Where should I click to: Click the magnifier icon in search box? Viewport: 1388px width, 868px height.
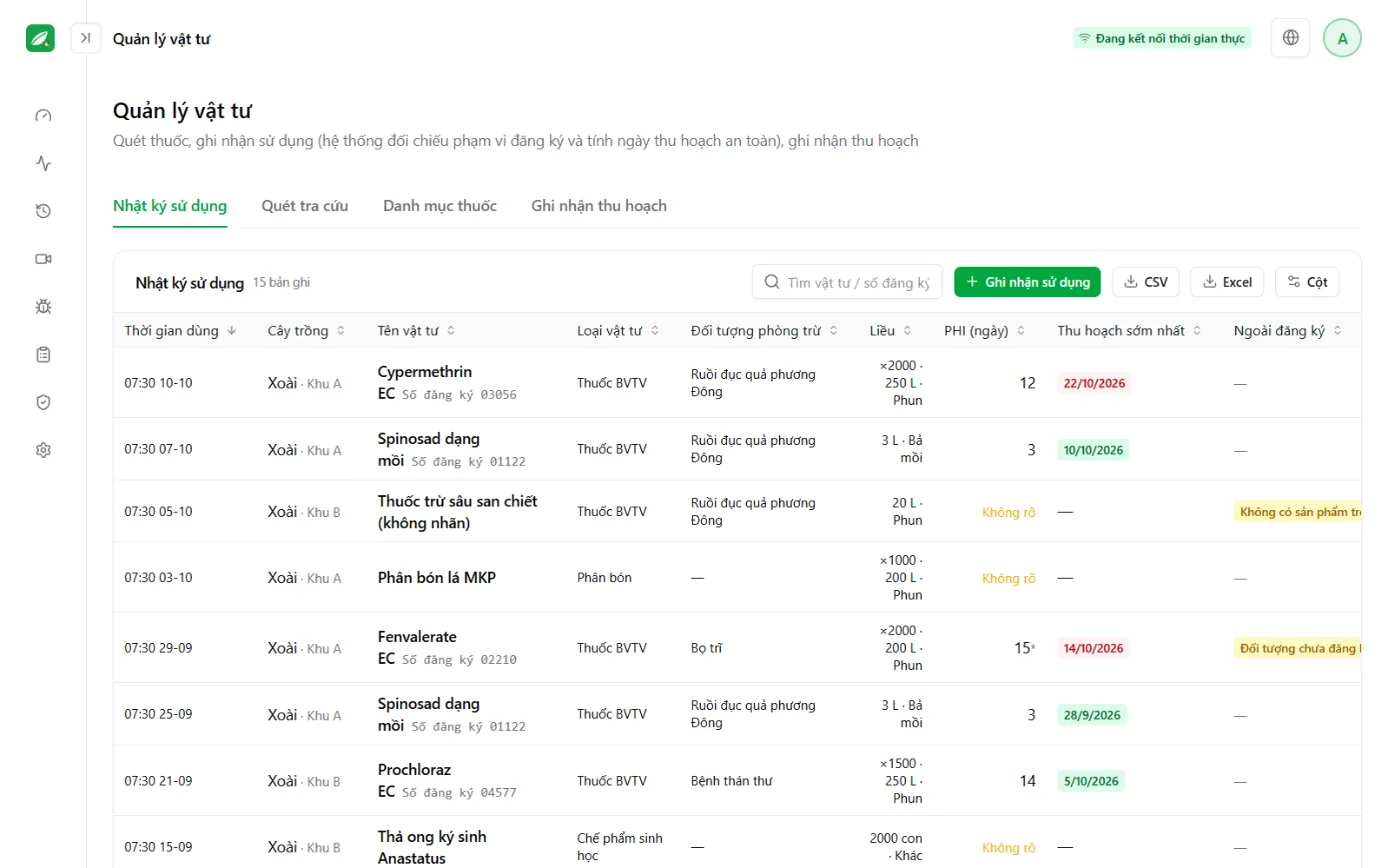[x=772, y=282]
